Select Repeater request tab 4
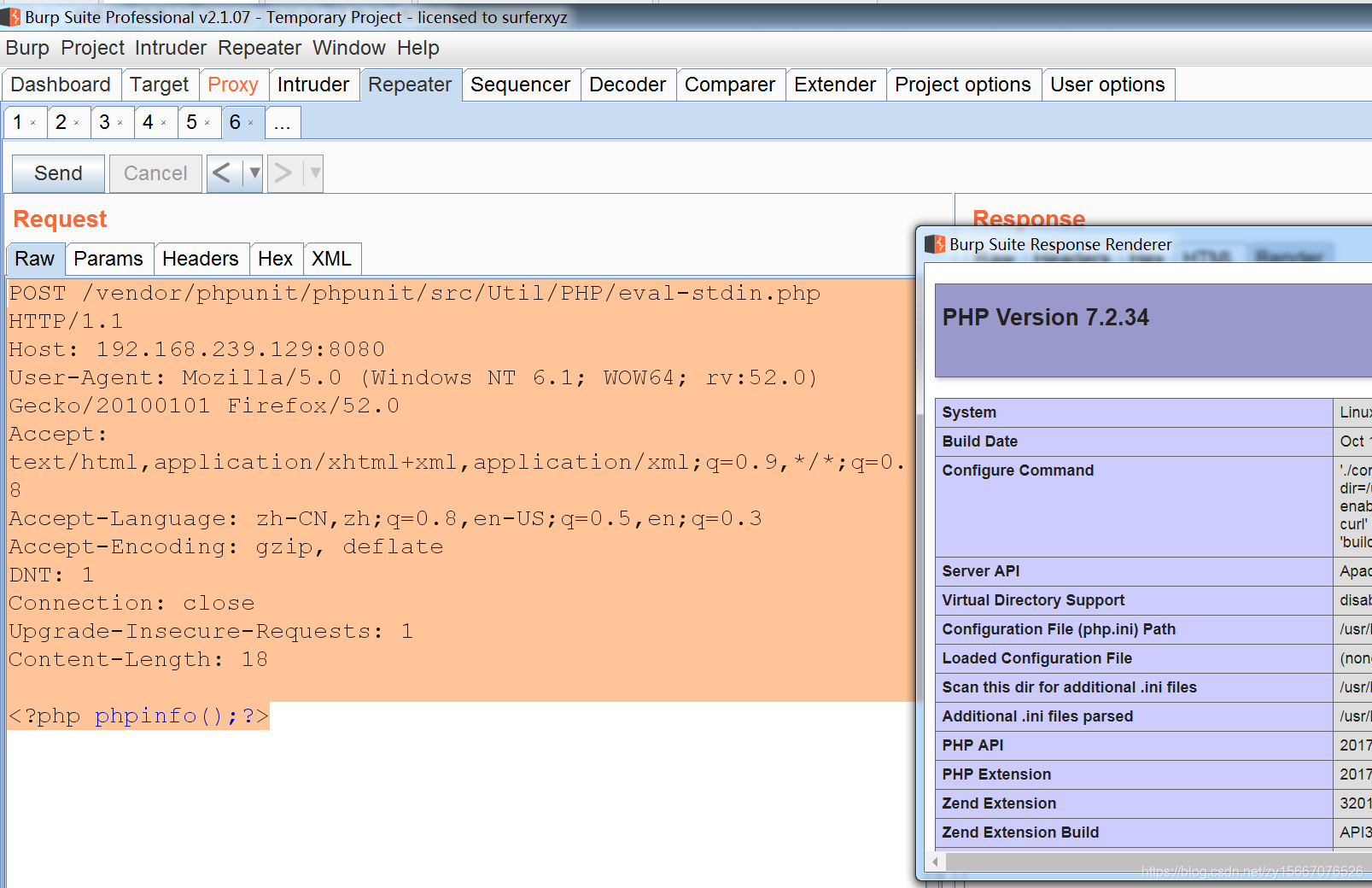Viewport: 1372px width, 888px height. tap(148, 122)
